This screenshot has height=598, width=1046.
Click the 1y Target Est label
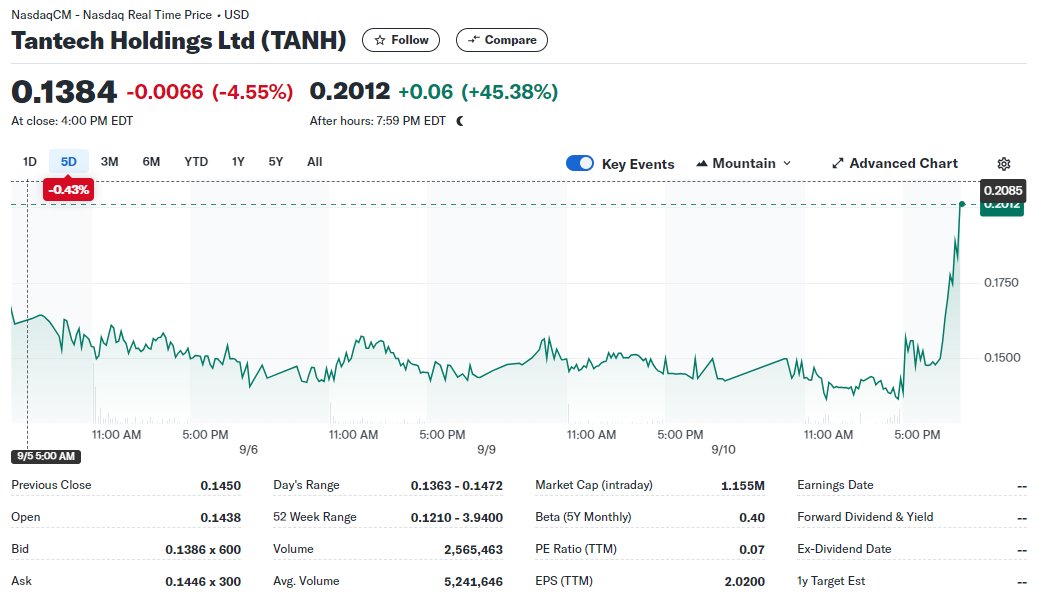tap(831, 581)
